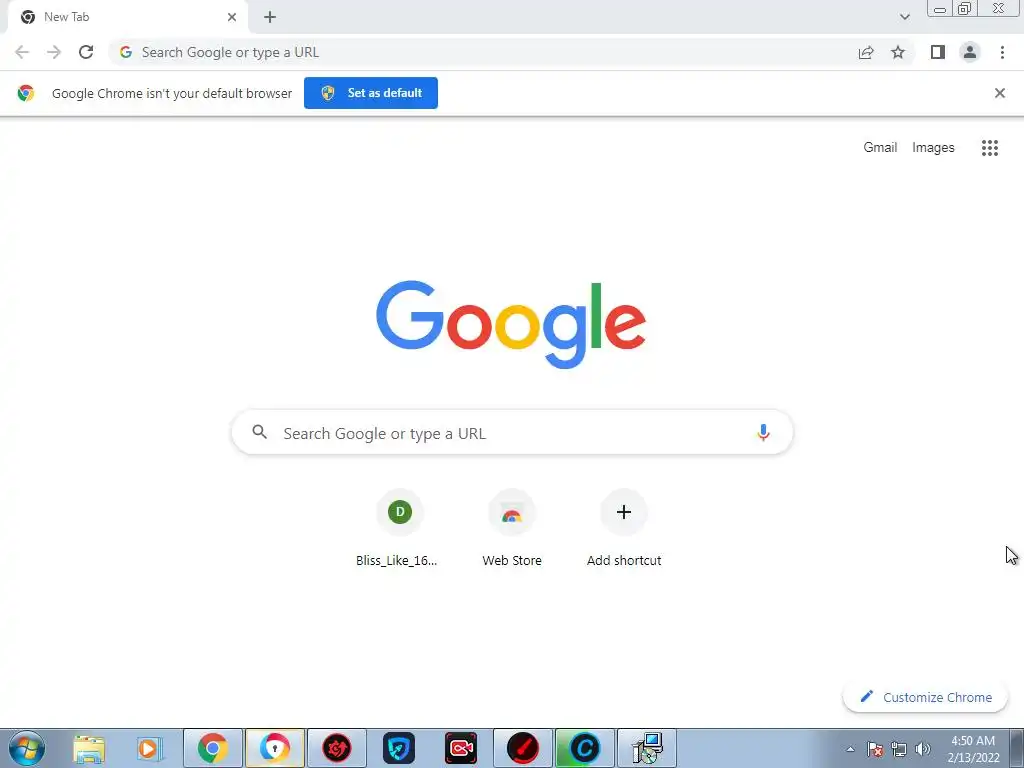This screenshot has height=768, width=1024.
Task: Open the Gmail link
Action: coord(880,148)
